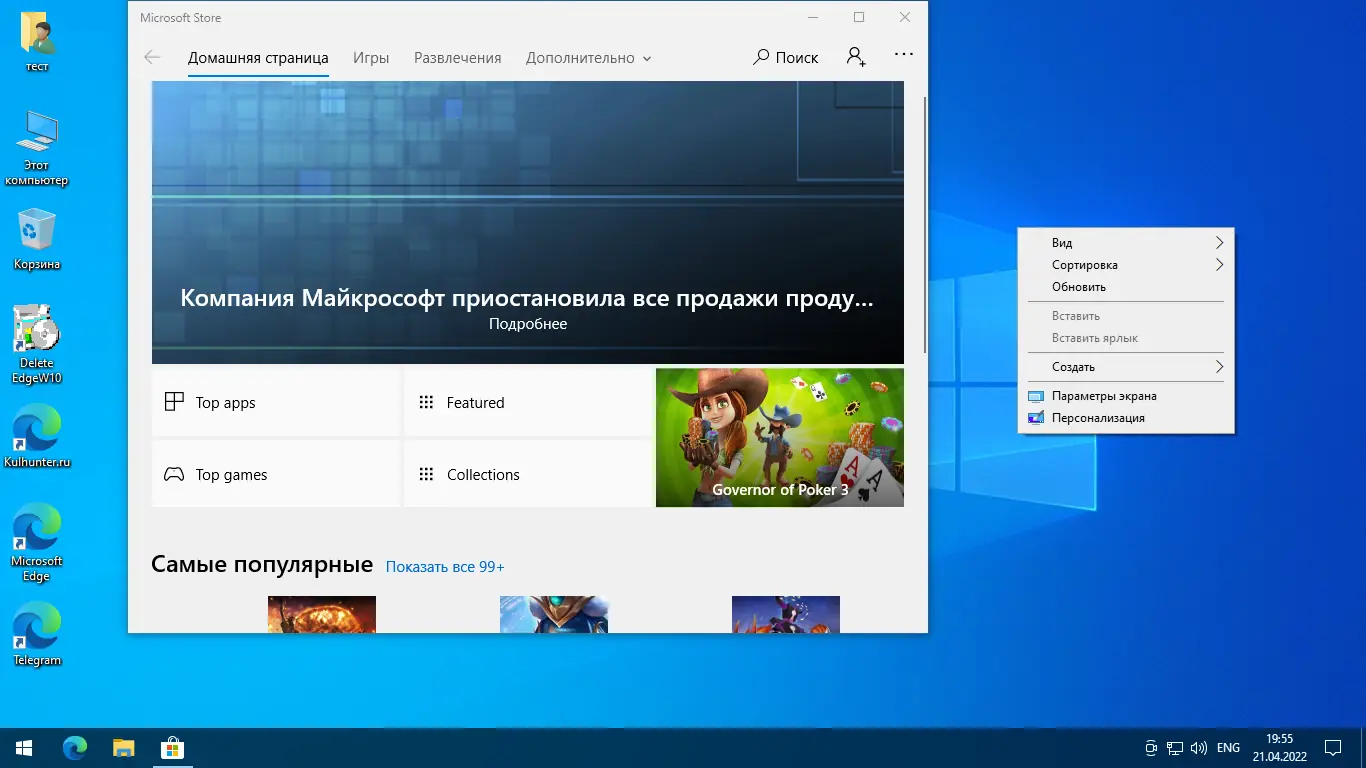
Task: Open the Top apps tile
Action: [276, 402]
